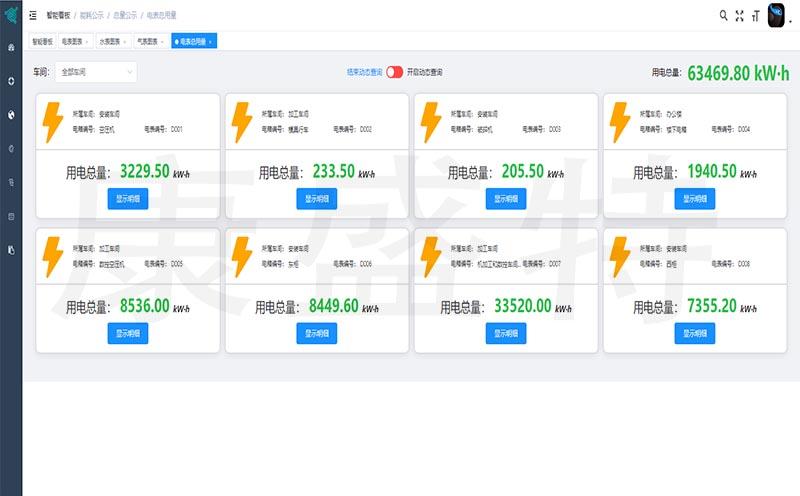This screenshot has height=496, width=800.
Task: Click the value 233.50 on the card
Action: (x=334, y=171)
